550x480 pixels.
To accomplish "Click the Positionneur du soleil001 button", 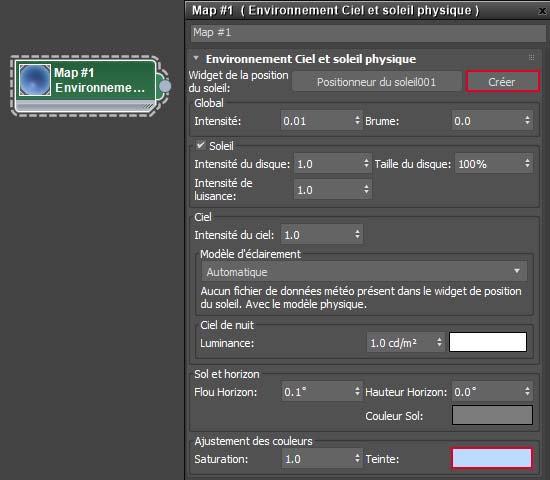I will click(376, 82).
